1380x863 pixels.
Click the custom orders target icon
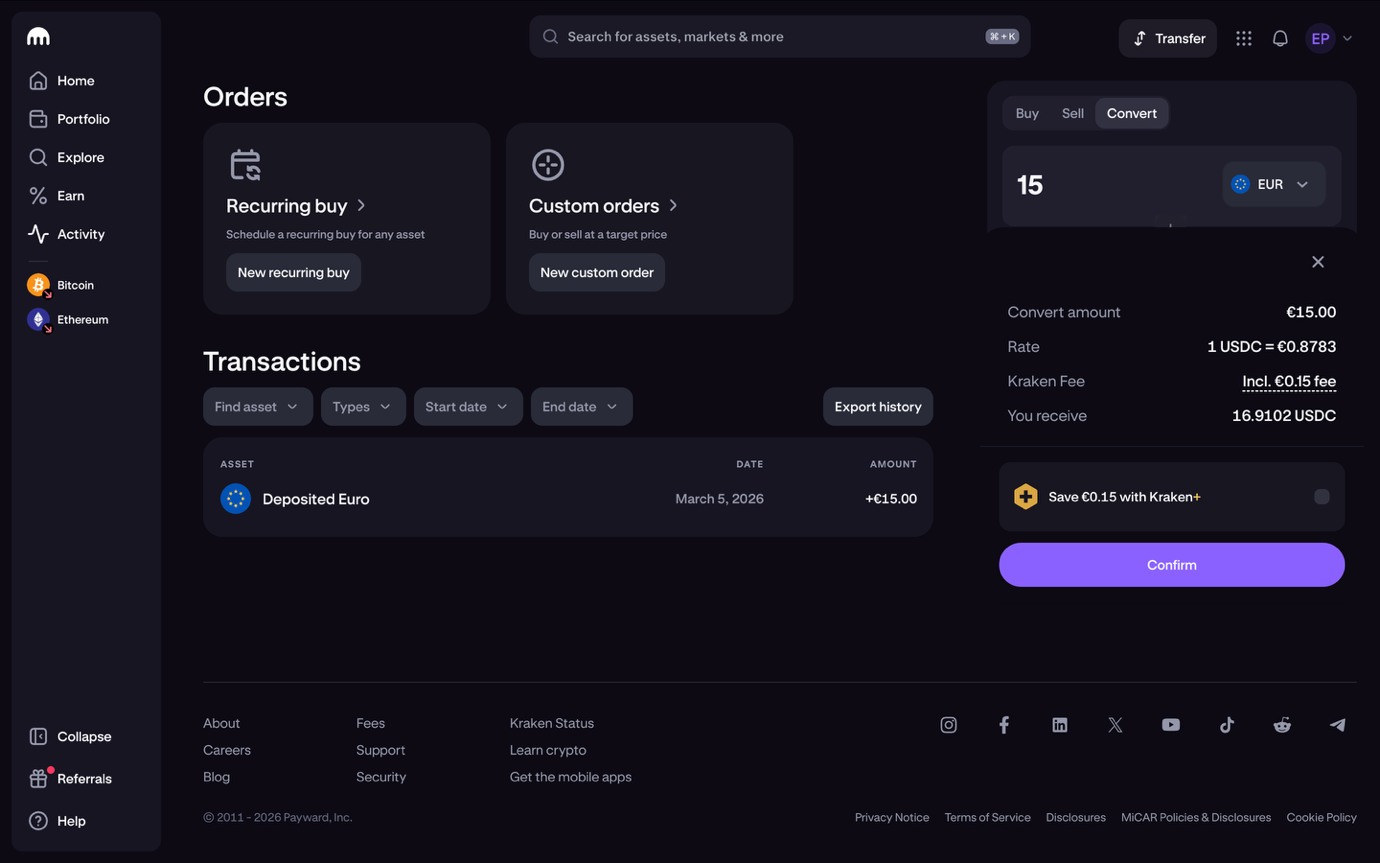coord(548,165)
